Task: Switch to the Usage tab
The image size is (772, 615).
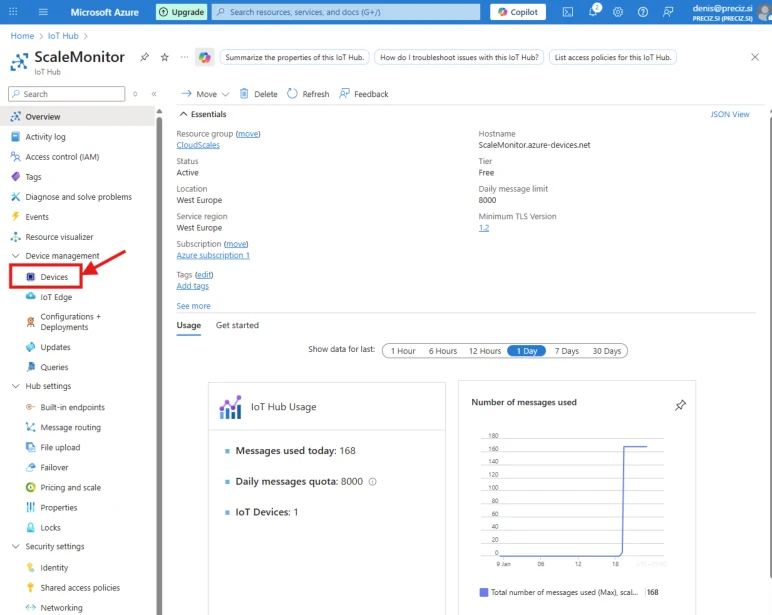Action: 189,325
